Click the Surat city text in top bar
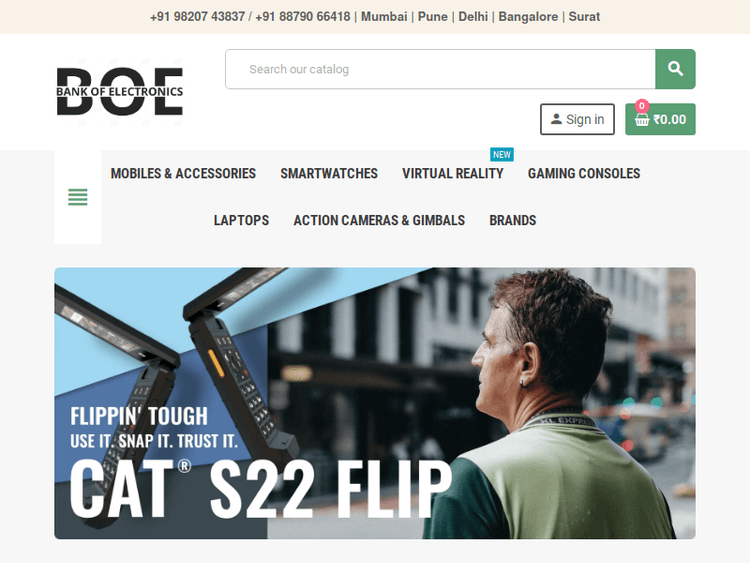 584,17
